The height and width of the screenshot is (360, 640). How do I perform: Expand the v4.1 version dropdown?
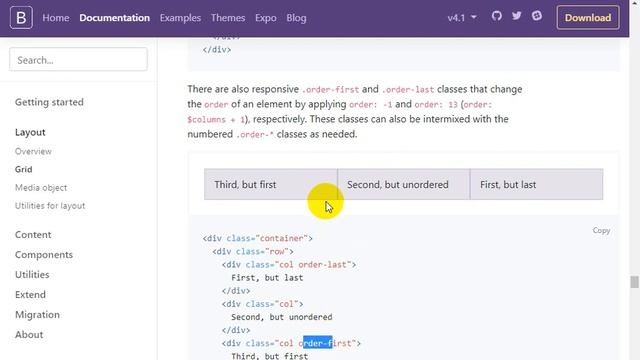(462, 18)
